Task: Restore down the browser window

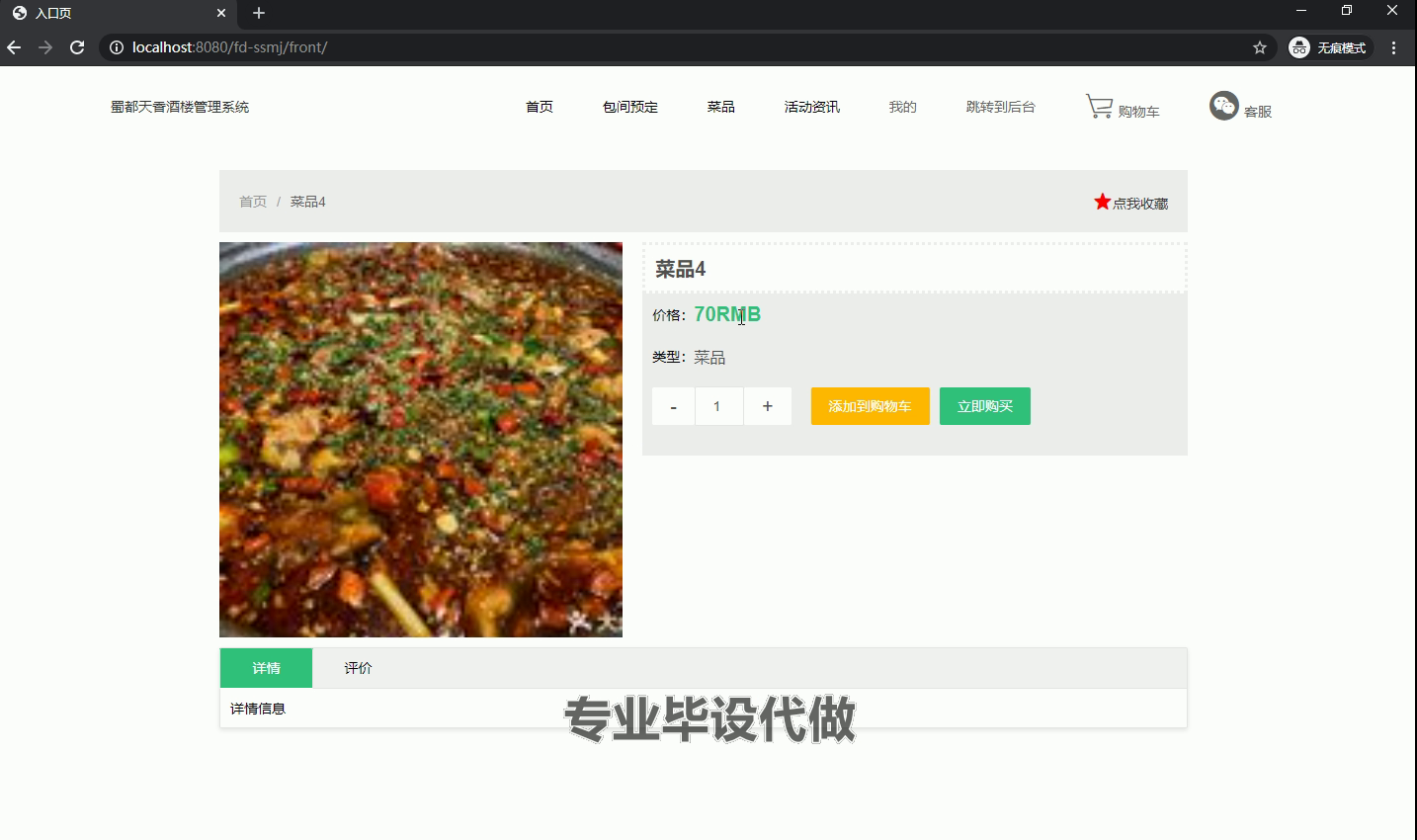Action: click(x=1347, y=11)
